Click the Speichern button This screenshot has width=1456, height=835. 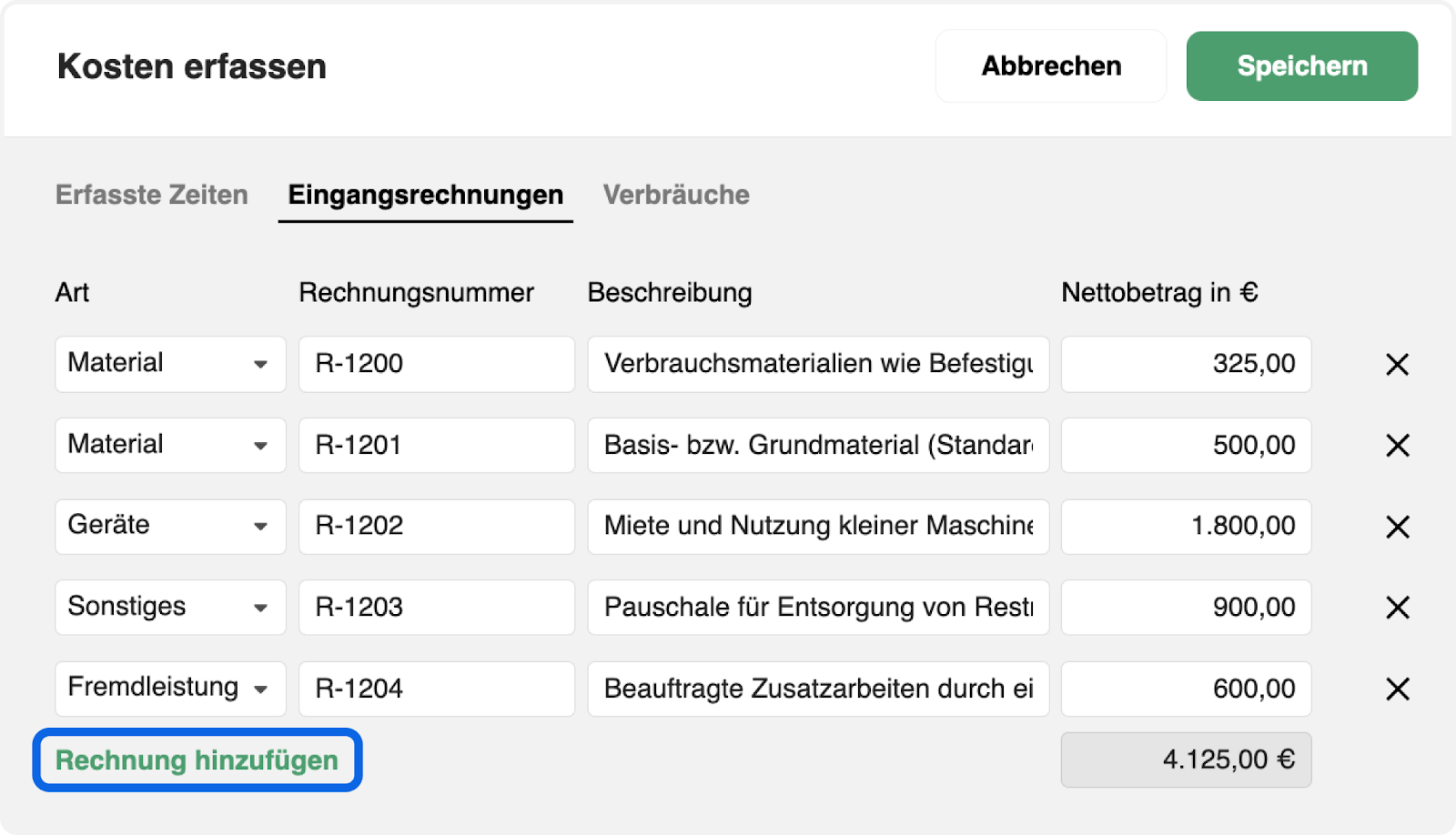tap(1301, 66)
